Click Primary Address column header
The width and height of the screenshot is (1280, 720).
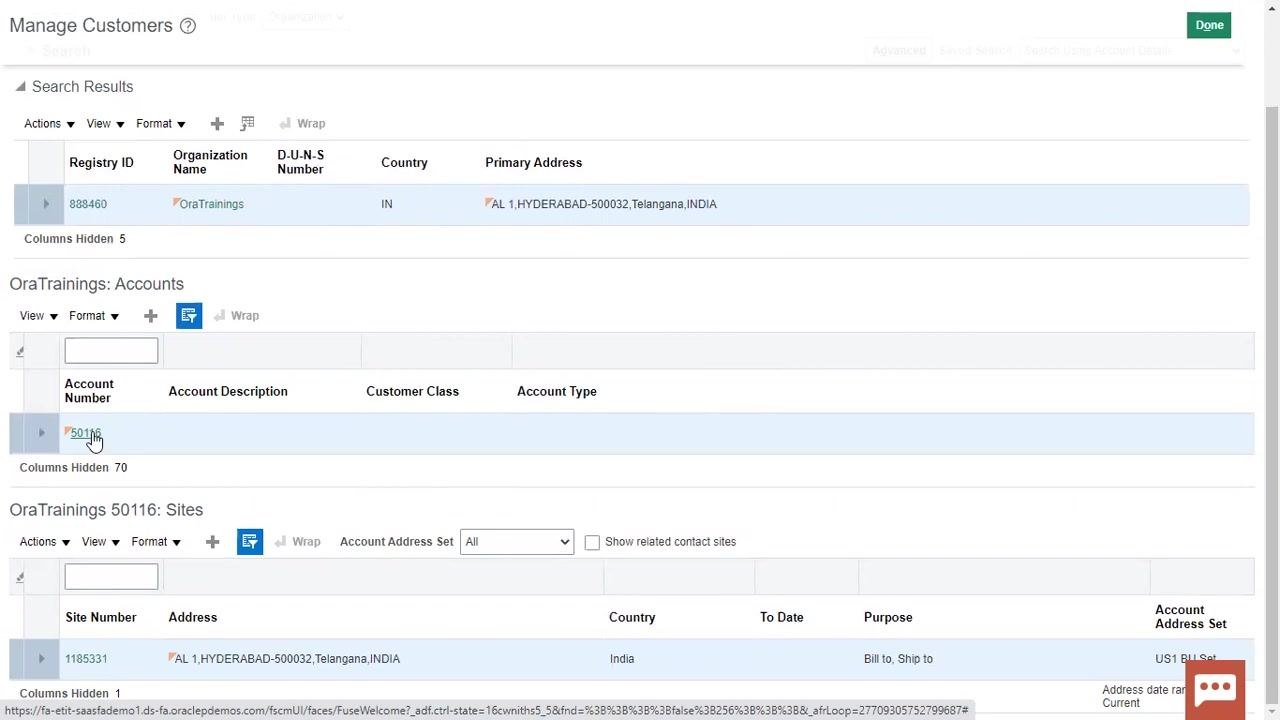point(533,162)
